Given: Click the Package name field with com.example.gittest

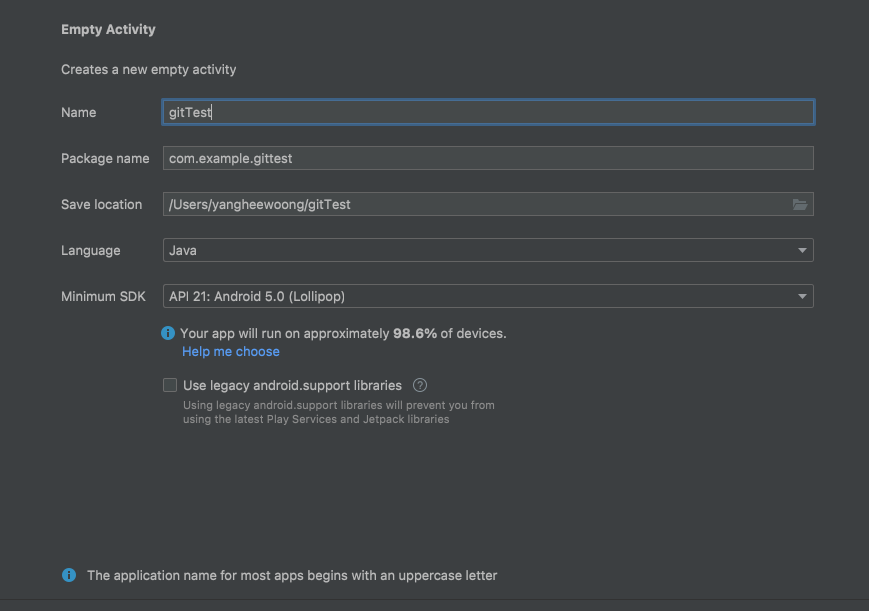Looking at the screenshot, I should click(x=488, y=159).
